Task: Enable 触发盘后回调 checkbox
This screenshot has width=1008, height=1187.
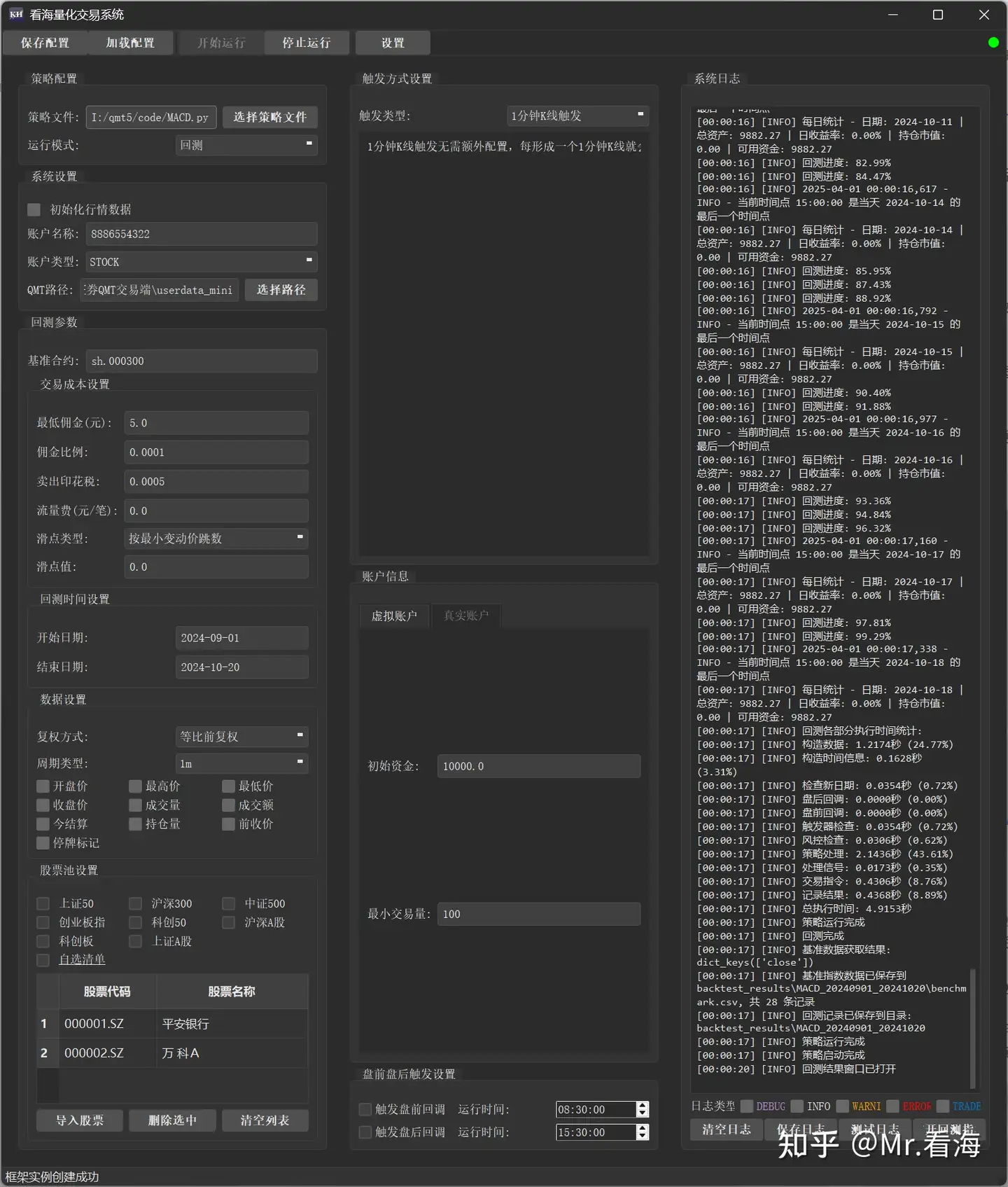Action: (365, 1132)
